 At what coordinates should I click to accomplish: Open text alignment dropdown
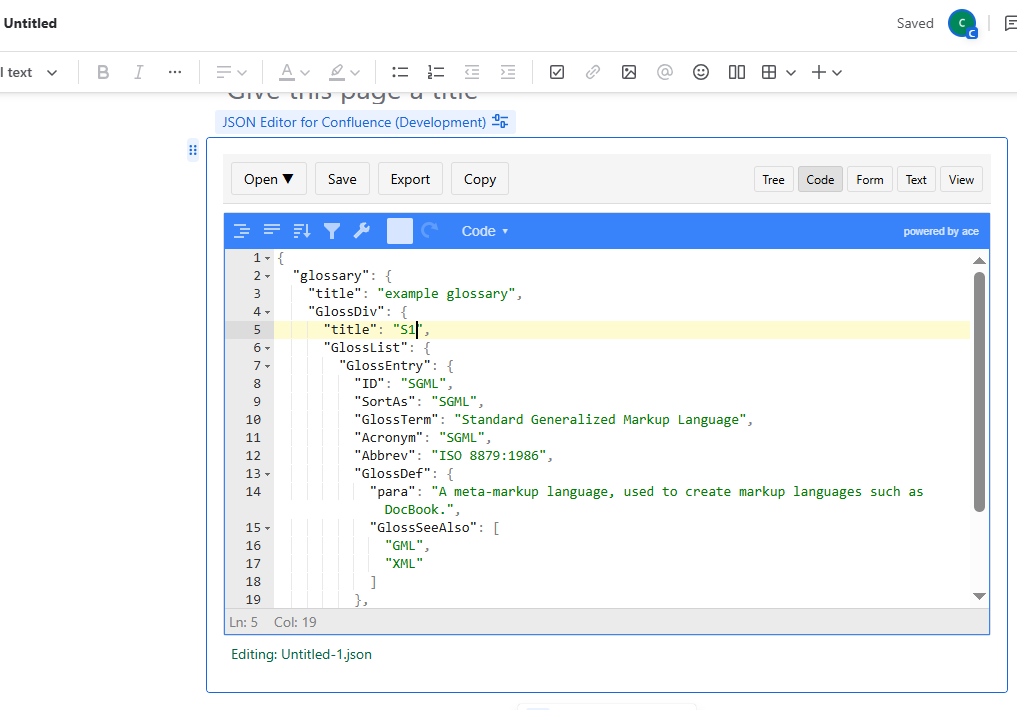pos(231,72)
